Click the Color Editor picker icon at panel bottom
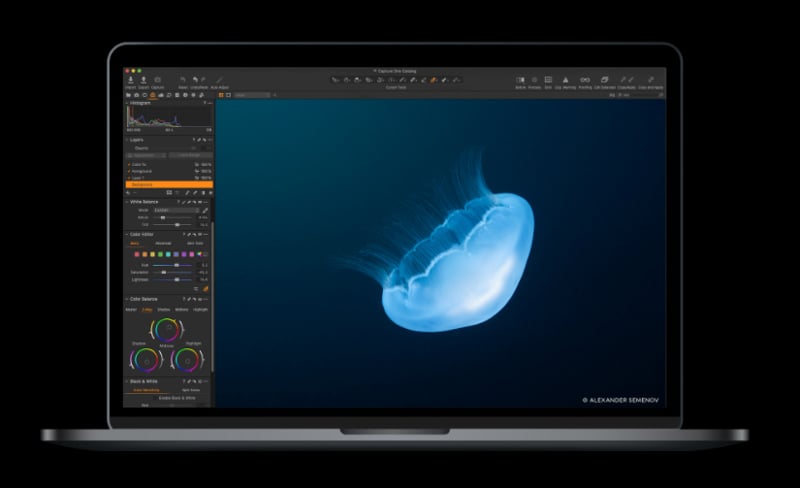The image size is (800, 488). [206, 289]
